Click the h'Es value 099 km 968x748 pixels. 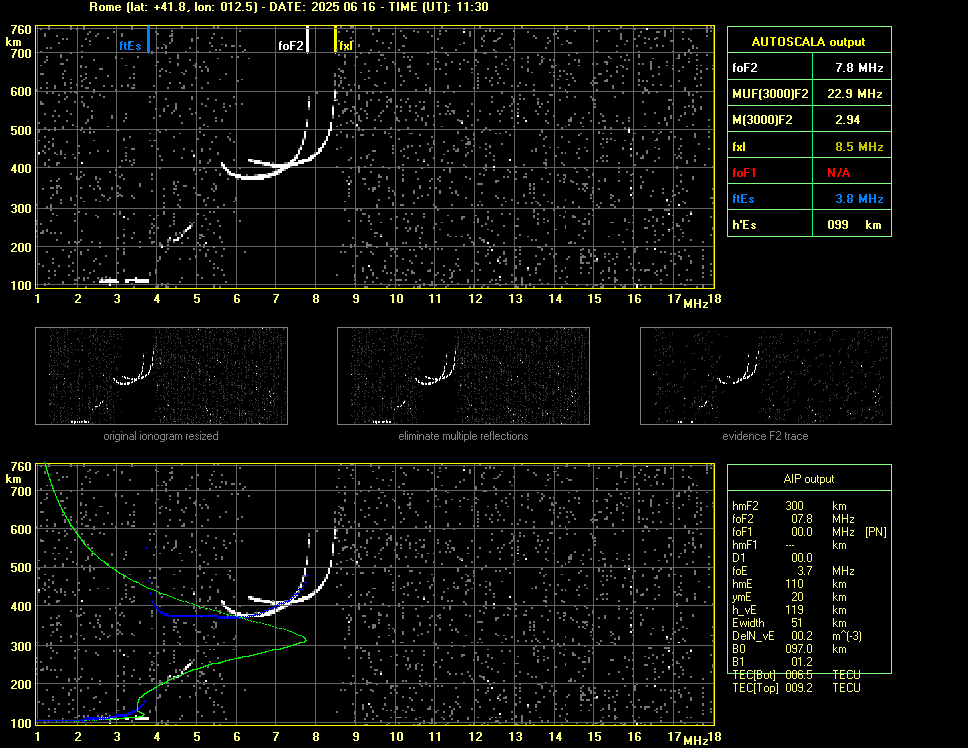(x=854, y=225)
